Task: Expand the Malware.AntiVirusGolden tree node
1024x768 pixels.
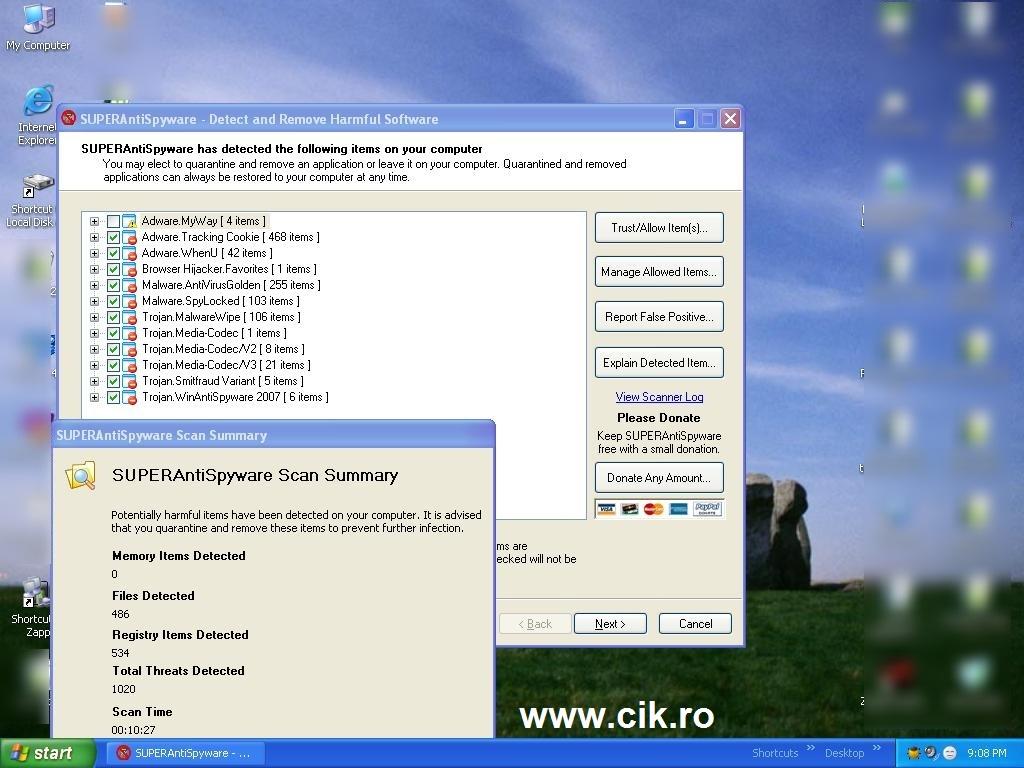Action: (x=95, y=285)
